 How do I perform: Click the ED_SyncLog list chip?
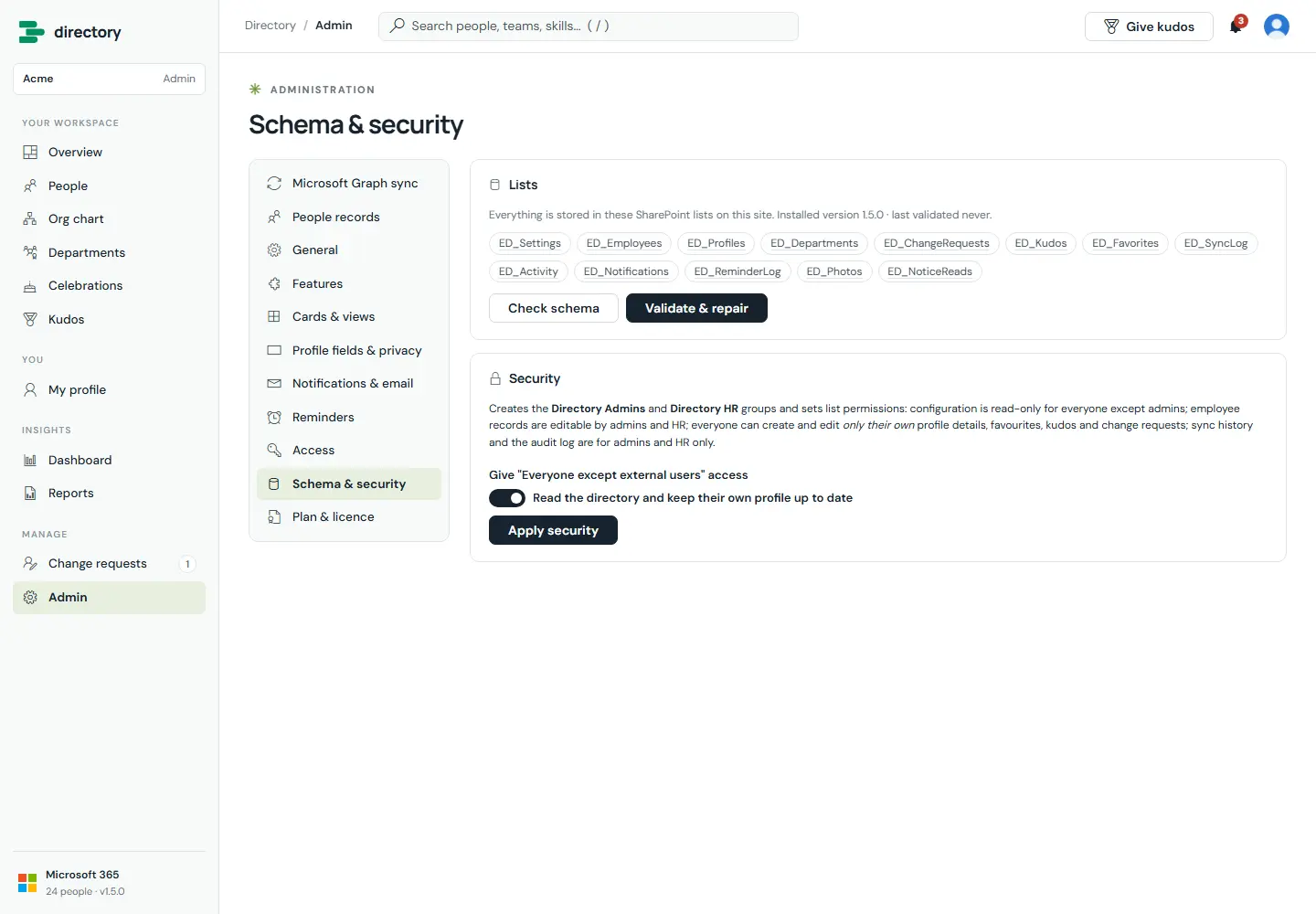(1215, 243)
